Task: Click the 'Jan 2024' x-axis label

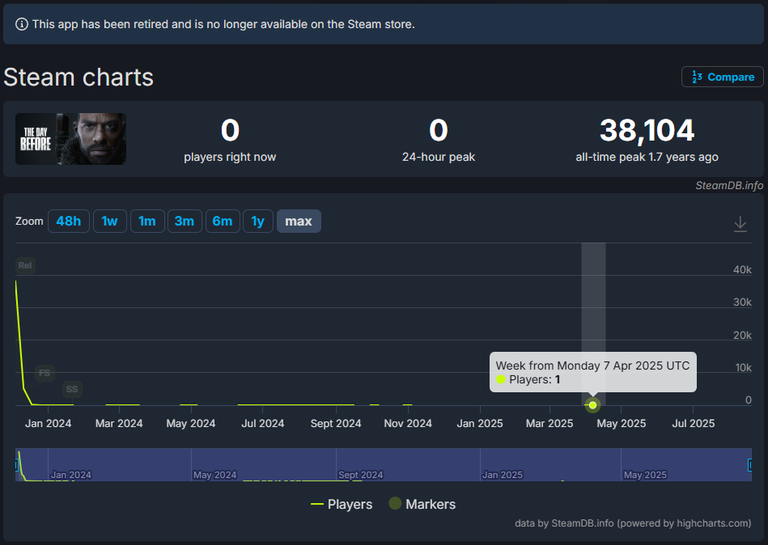Action: pos(48,423)
